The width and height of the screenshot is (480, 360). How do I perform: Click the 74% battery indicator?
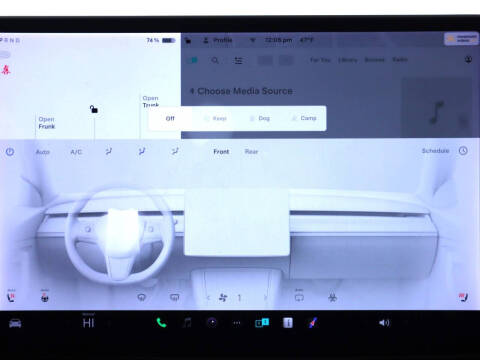coord(161,40)
